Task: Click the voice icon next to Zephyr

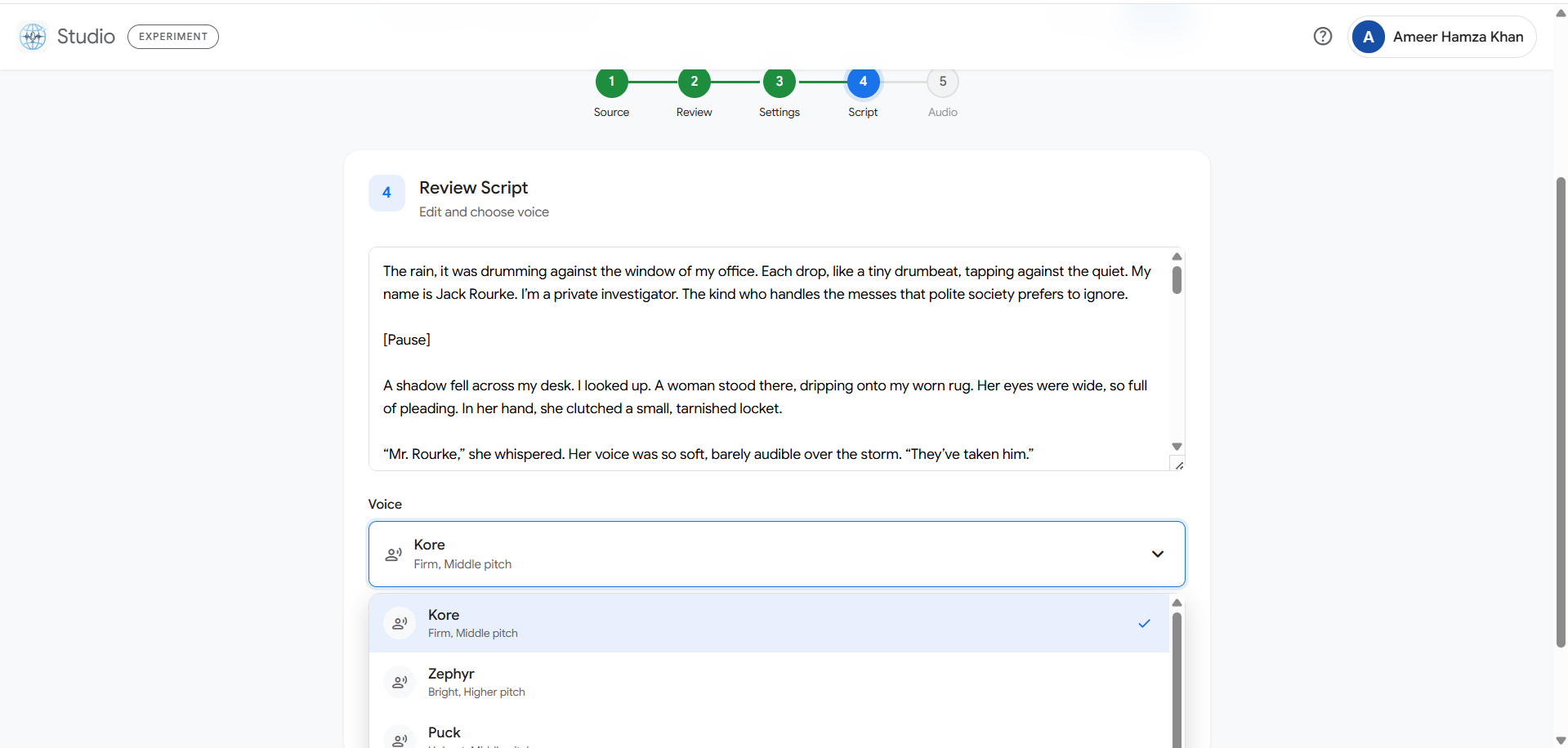Action: [400, 682]
